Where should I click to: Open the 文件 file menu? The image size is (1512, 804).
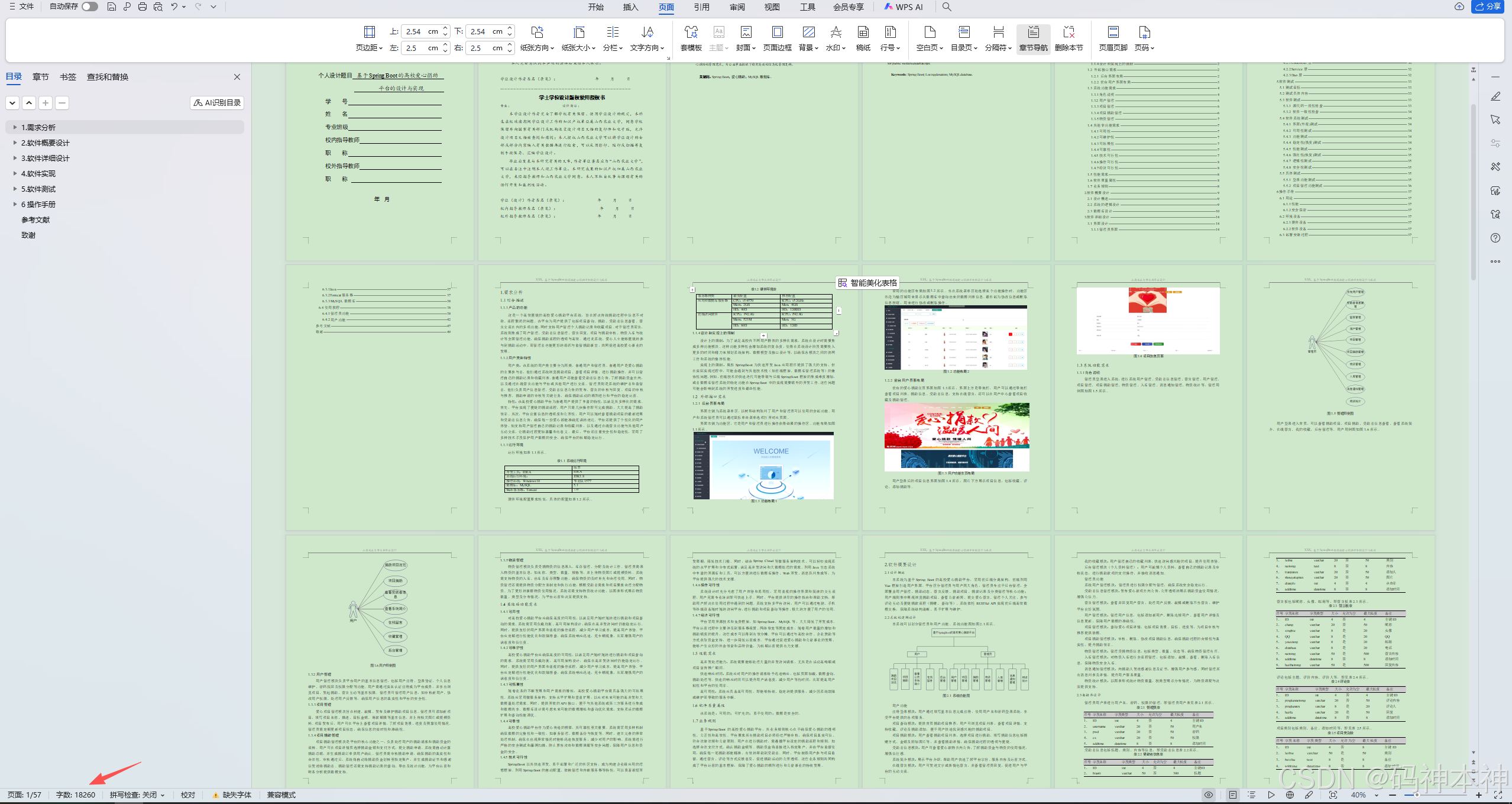point(22,7)
